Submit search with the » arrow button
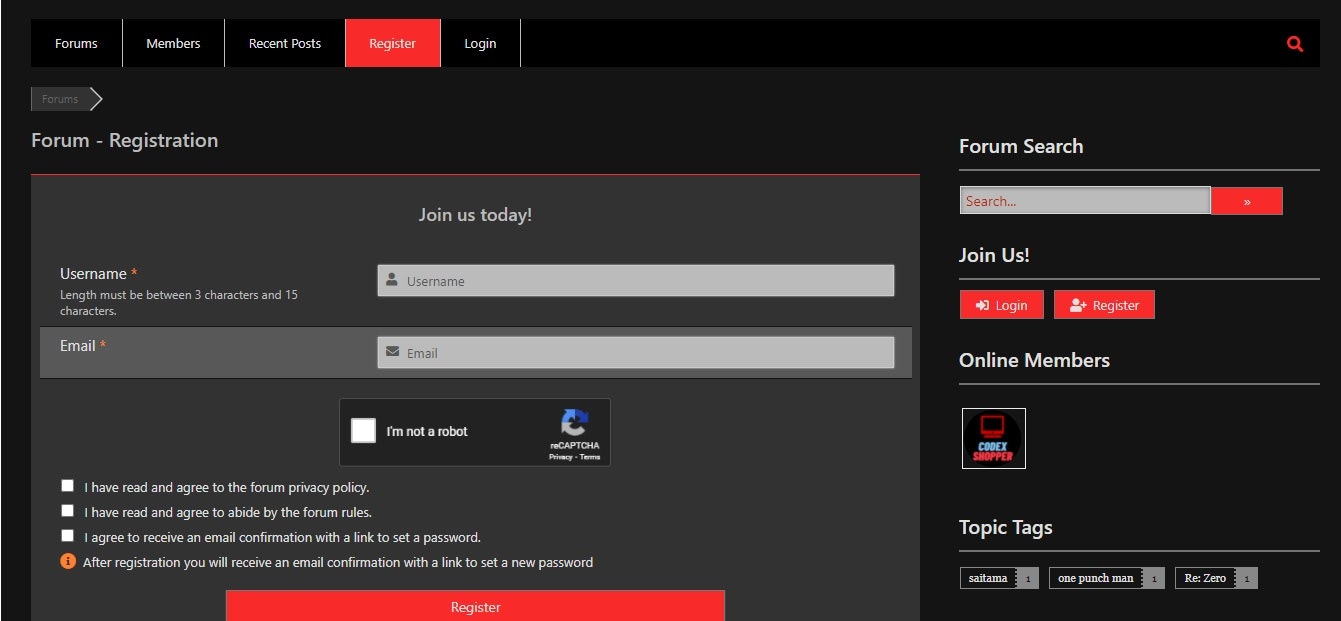This screenshot has height=621, width=1341. click(1246, 200)
